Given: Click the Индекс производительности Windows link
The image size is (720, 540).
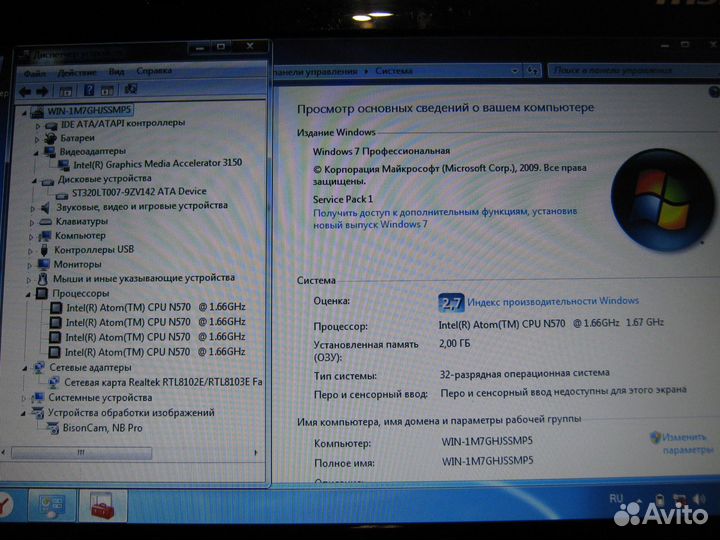Looking at the screenshot, I should (x=552, y=301).
